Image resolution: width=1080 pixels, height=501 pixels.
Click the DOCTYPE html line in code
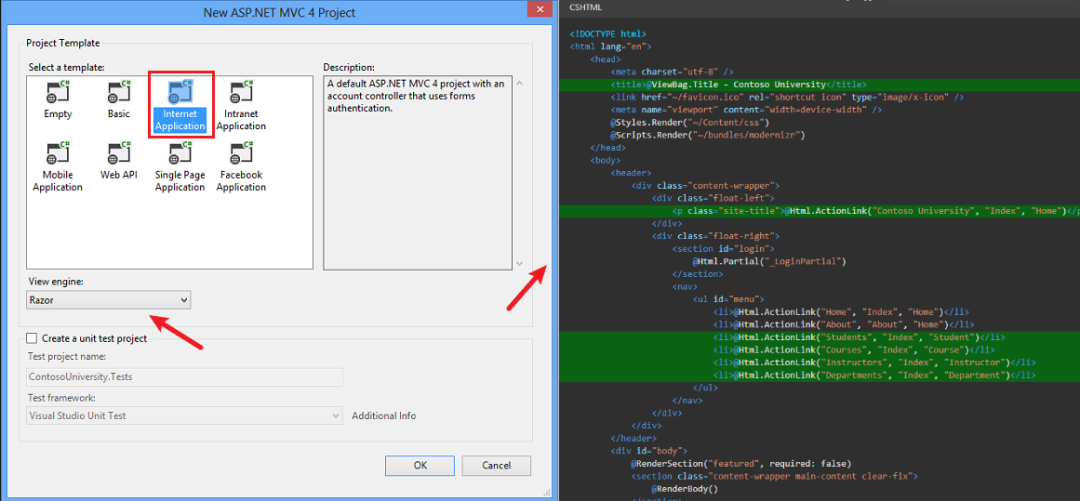pos(608,33)
